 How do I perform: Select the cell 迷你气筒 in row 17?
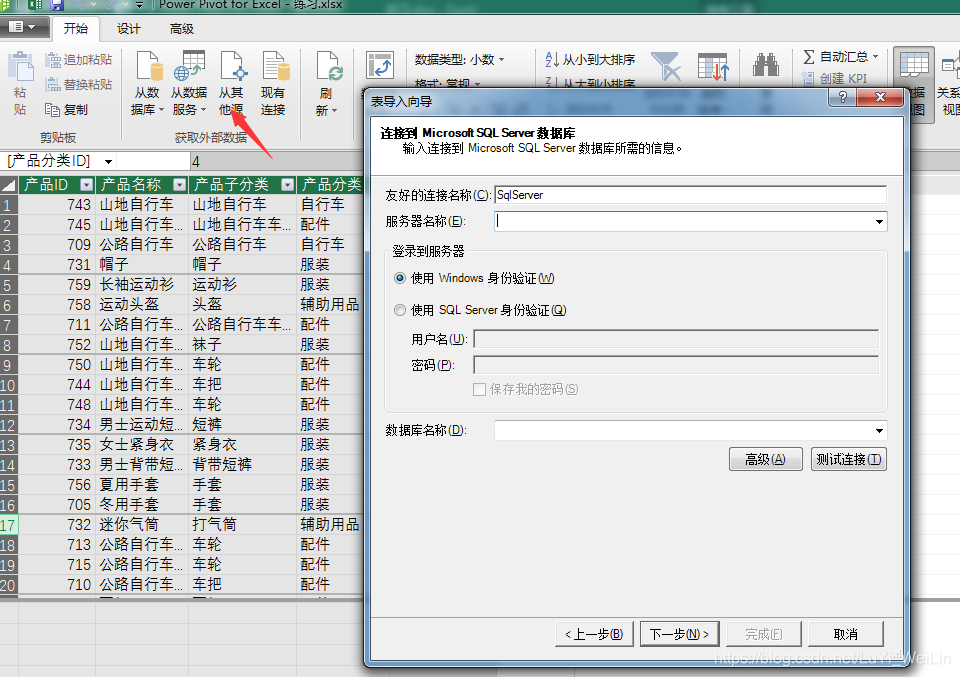[x=142, y=525]
